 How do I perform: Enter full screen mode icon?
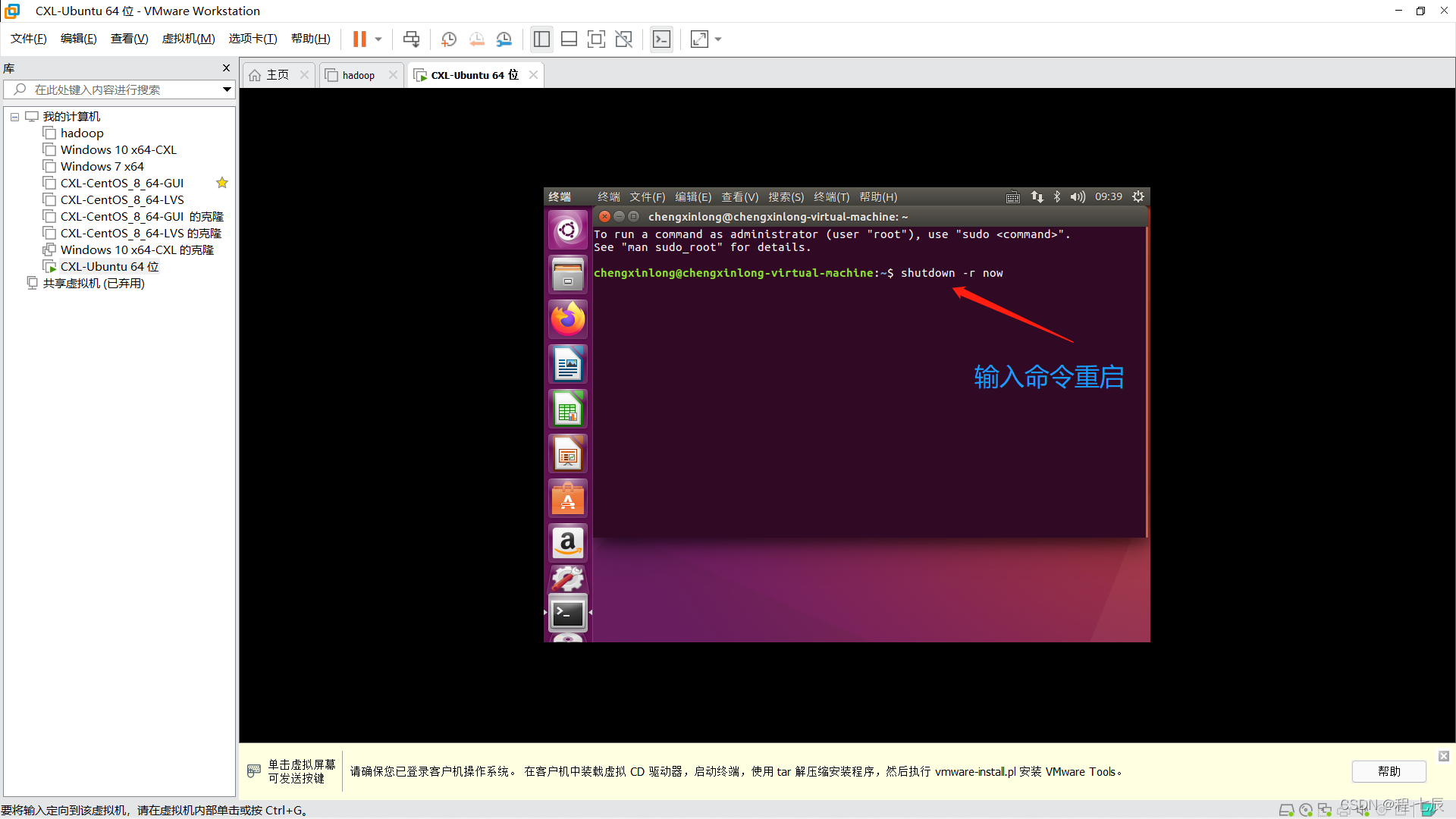596,39
